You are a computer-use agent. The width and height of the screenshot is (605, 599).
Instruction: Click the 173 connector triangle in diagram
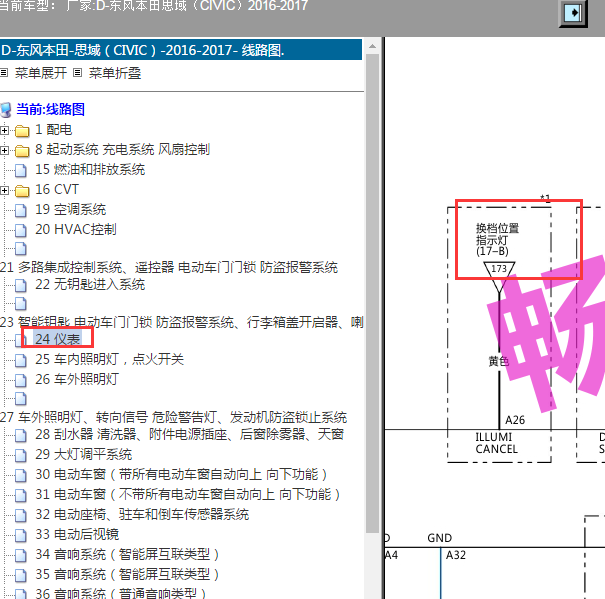pyautogui.click(x=499, y=277)
